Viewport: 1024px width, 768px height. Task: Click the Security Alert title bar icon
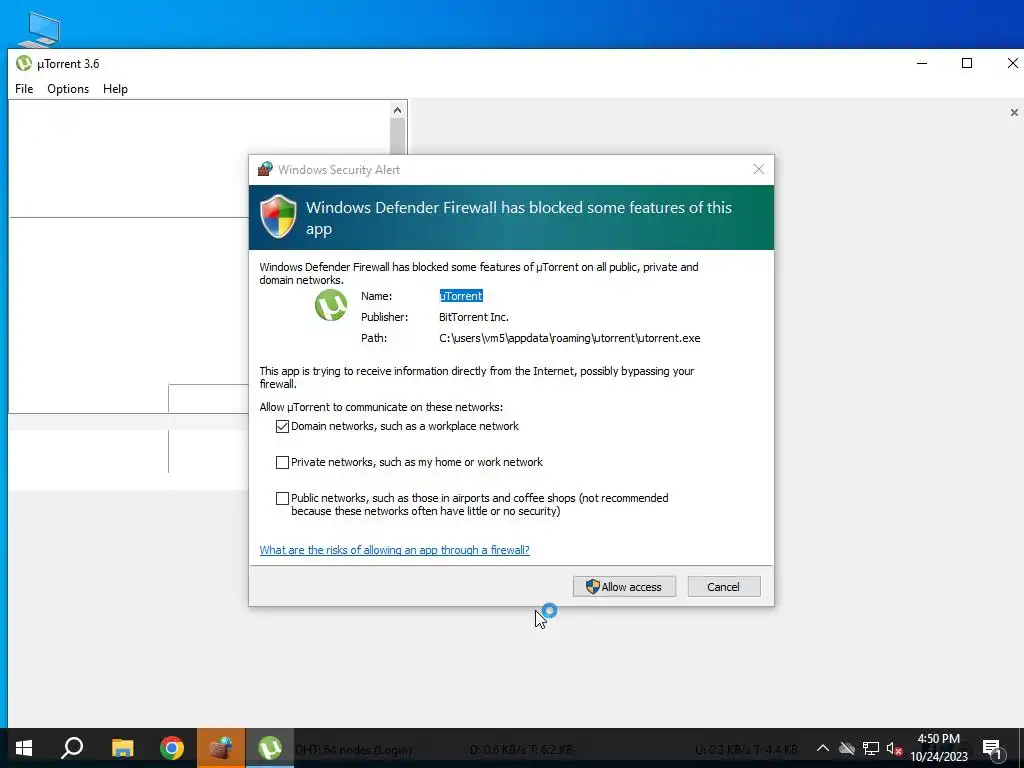(x=265, y=169)
